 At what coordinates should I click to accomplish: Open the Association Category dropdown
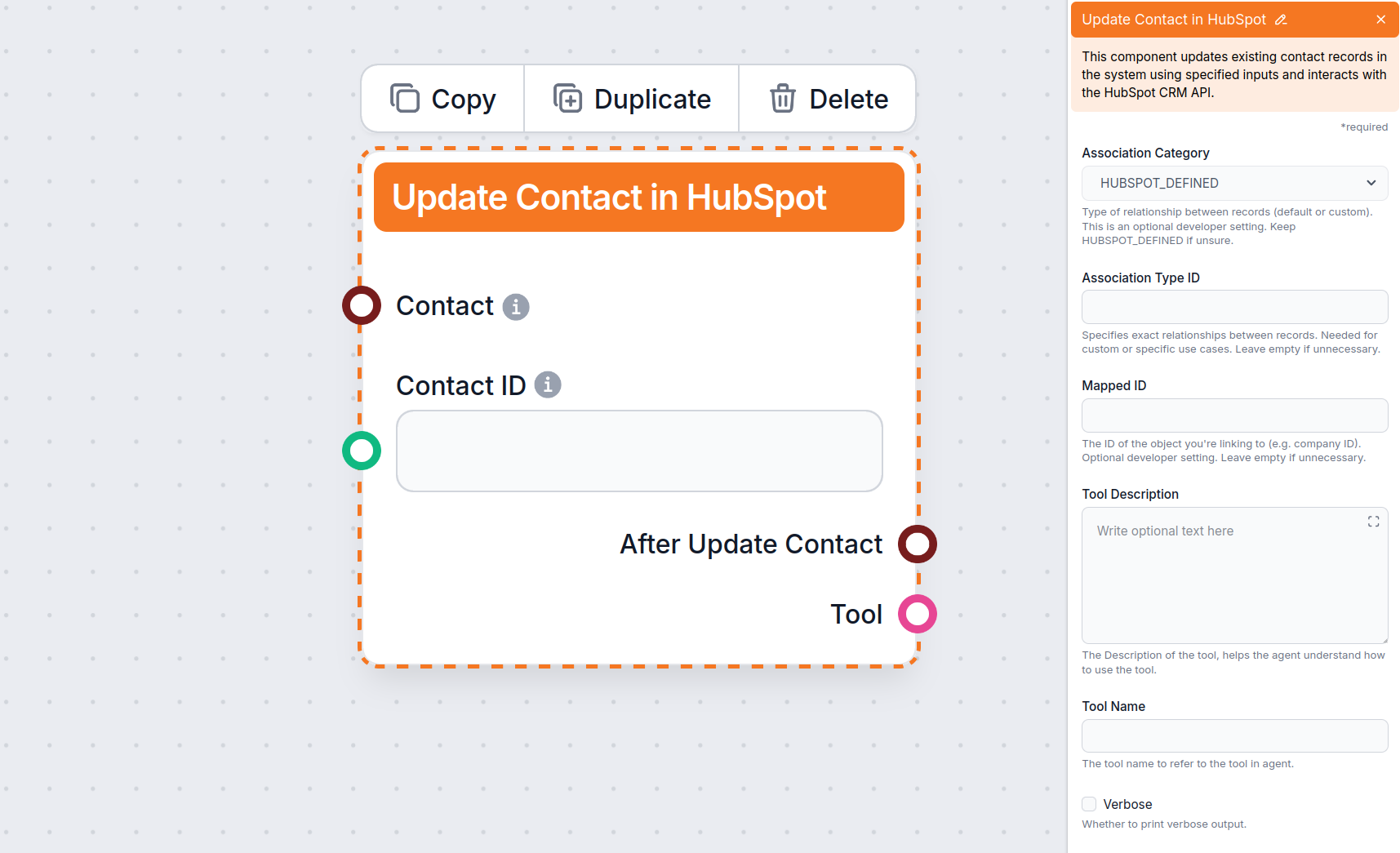coord(1371,183)
